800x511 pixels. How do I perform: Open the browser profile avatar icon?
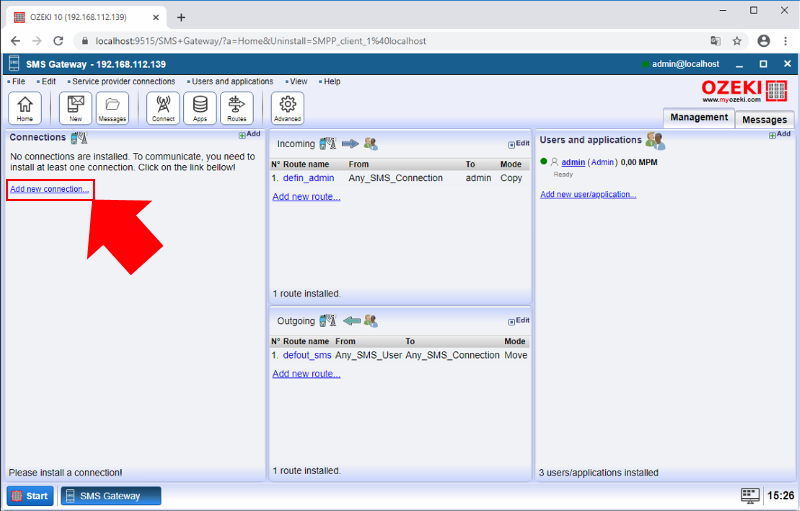click(x=763, y=41)
